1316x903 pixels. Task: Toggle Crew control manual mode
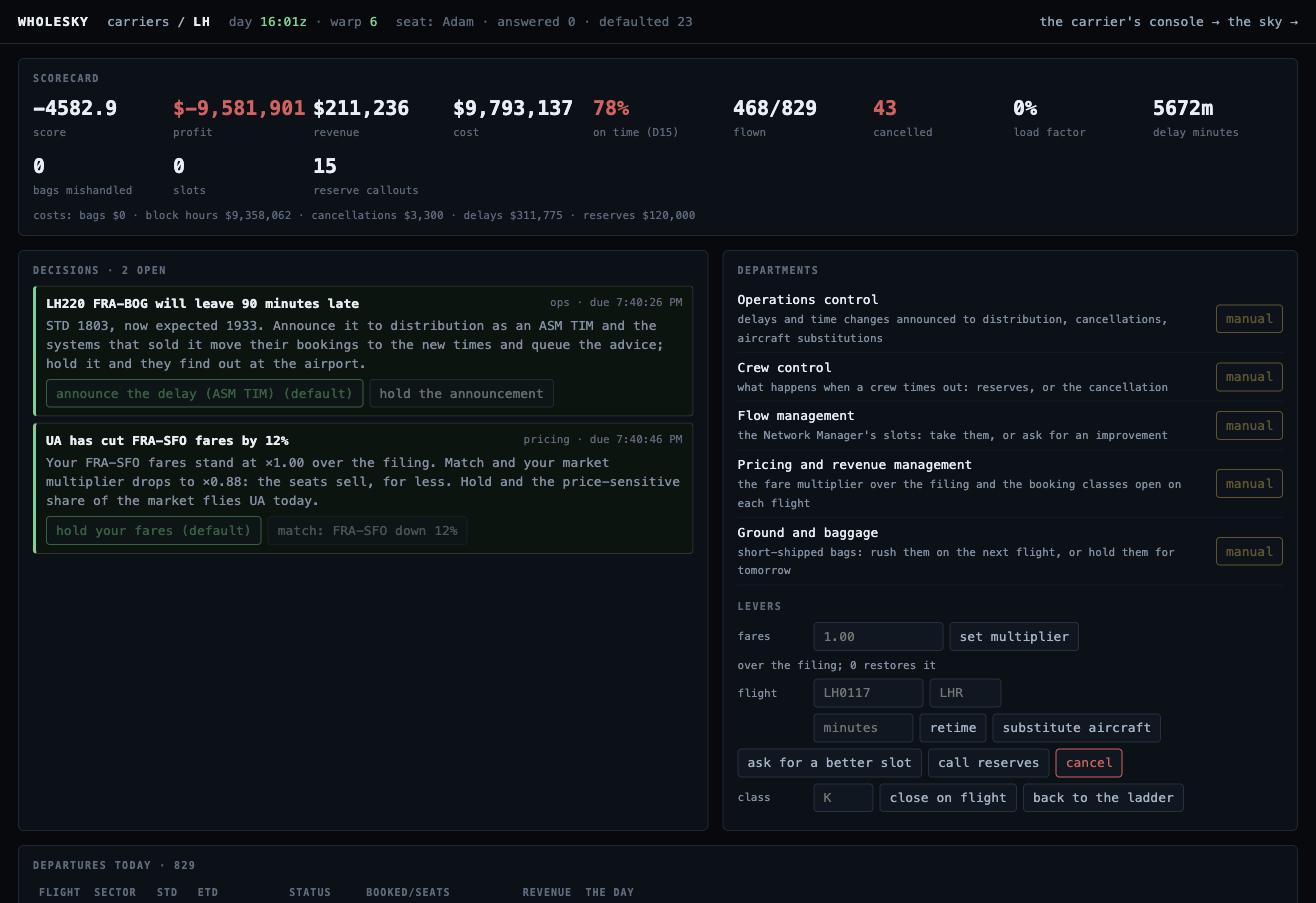tap(1249, 377)
